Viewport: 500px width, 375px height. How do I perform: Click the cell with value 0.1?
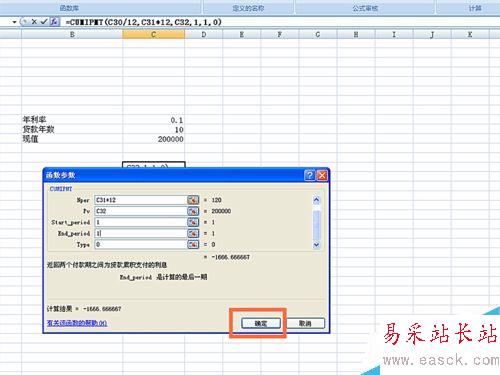(x=153, y=120)
